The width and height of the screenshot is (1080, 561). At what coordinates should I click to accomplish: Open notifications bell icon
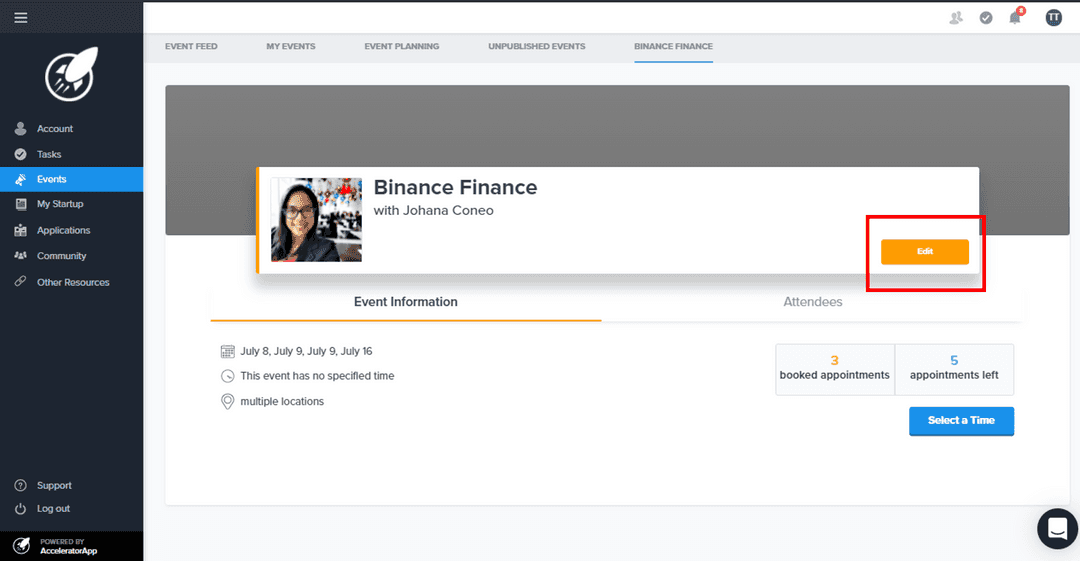[x=1016, y=17]
